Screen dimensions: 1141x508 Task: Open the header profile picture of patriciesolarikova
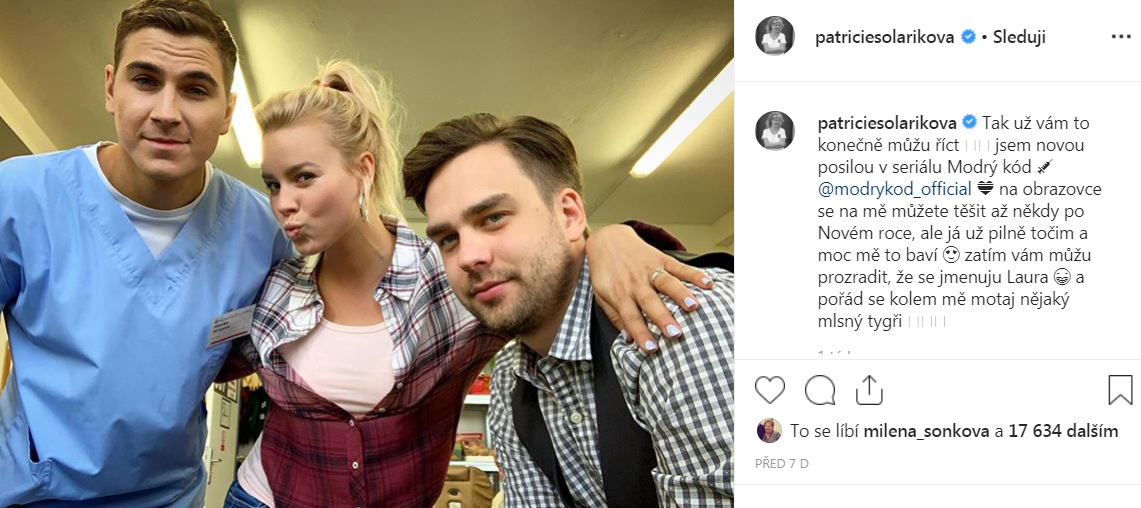click(x=774, y=36)
